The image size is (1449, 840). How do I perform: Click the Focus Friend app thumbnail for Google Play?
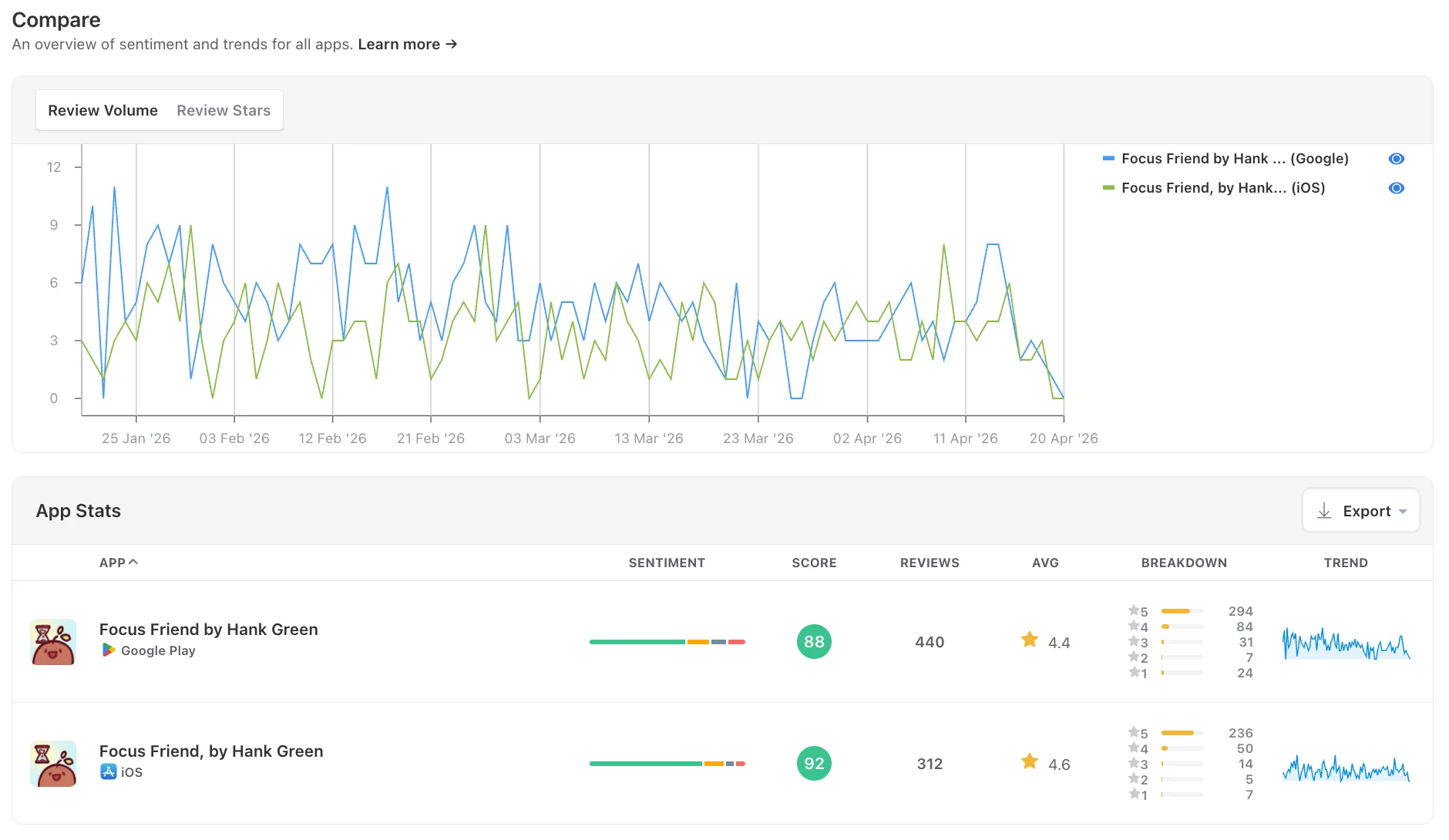click(x=52, y=640)
